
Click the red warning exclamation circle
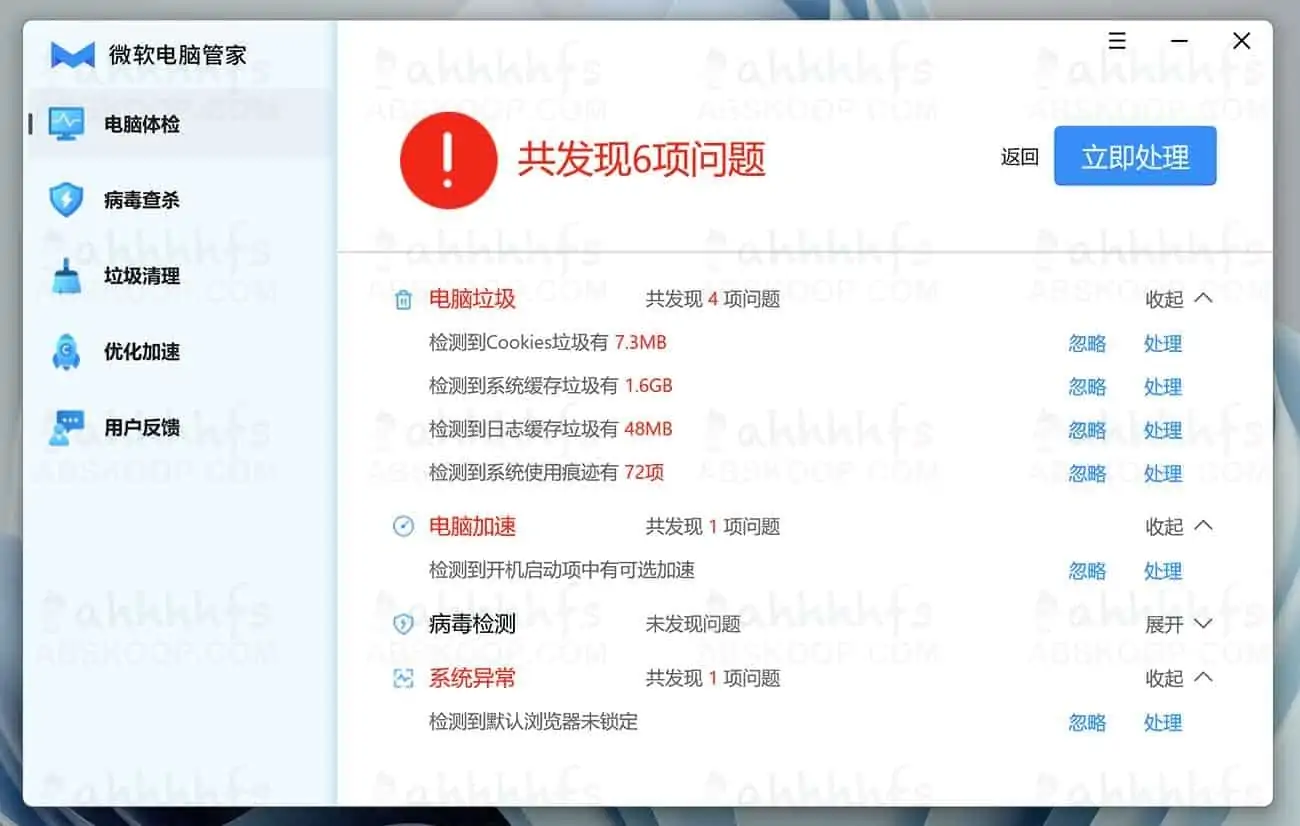pos(448,160)
